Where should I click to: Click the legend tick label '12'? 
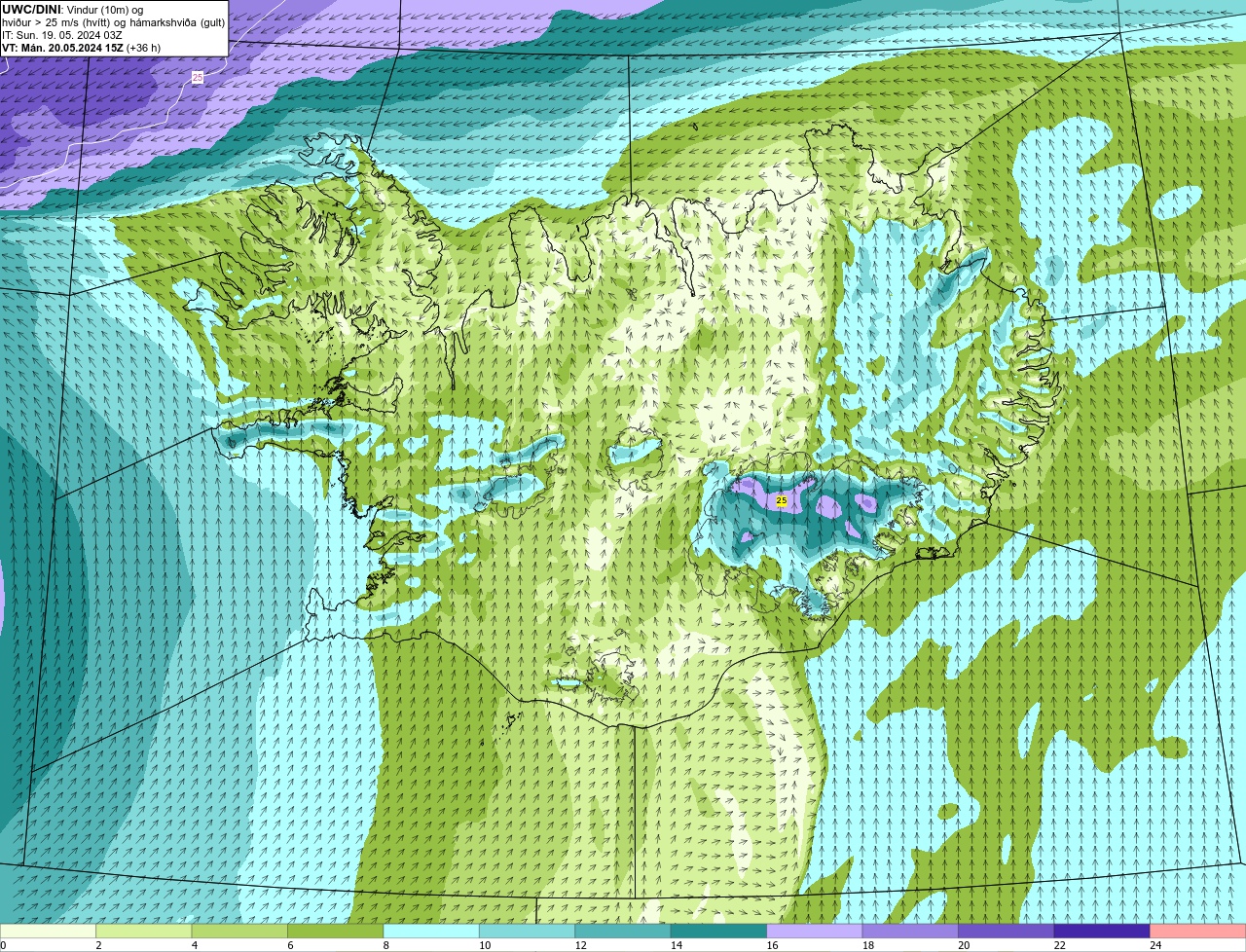[x=581, y=945]
